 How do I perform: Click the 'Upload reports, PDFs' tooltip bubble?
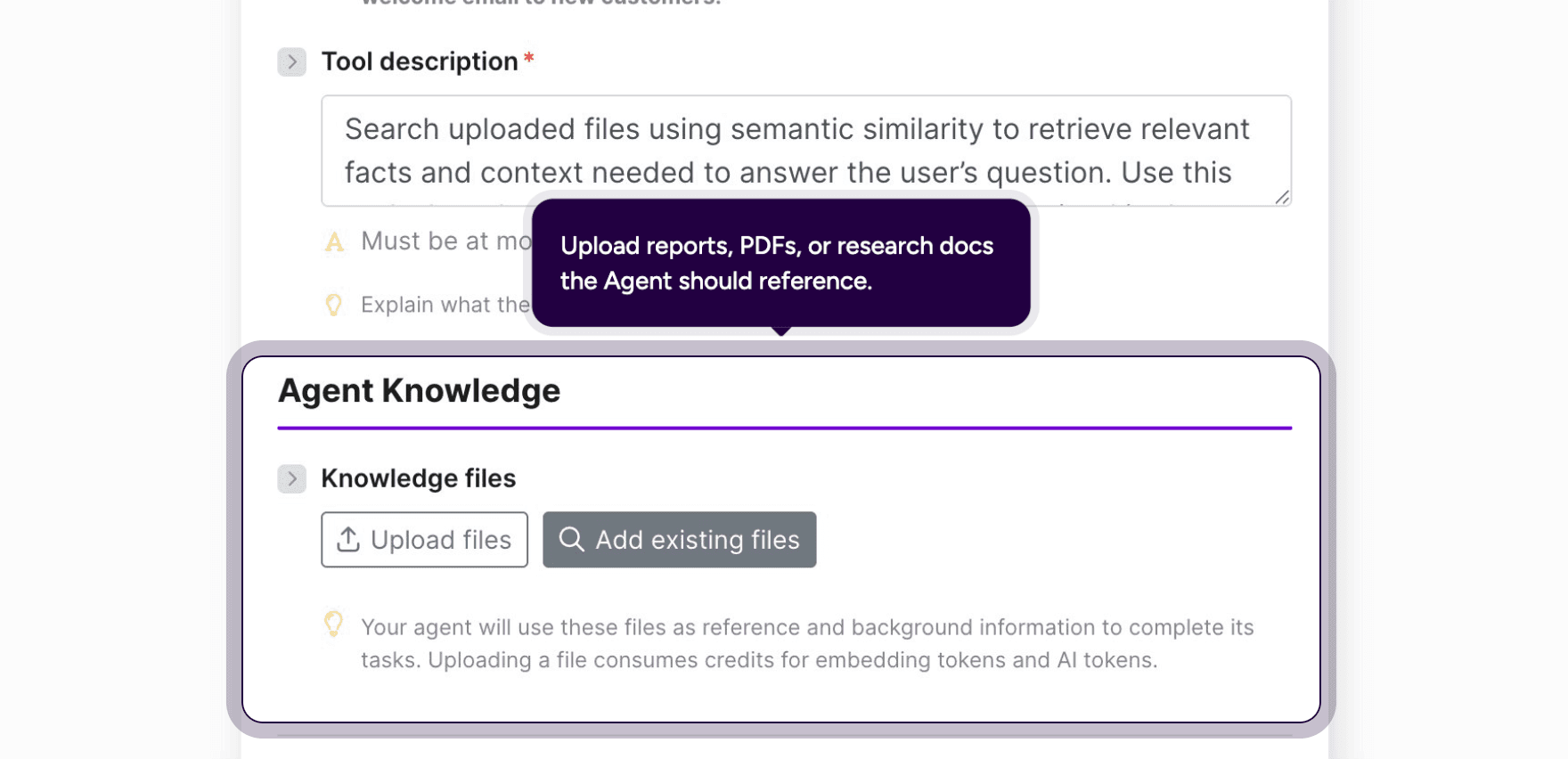click(x=781, y=263)
